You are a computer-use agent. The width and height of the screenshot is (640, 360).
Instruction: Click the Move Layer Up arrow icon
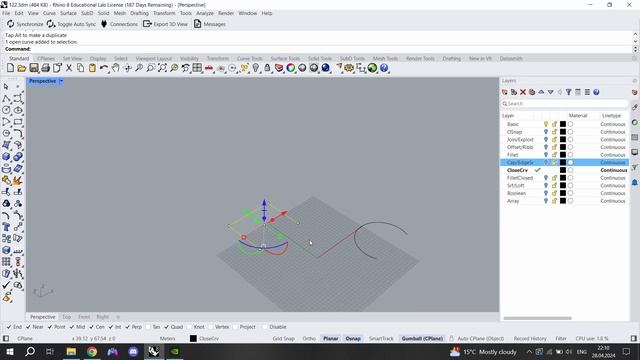541,92
